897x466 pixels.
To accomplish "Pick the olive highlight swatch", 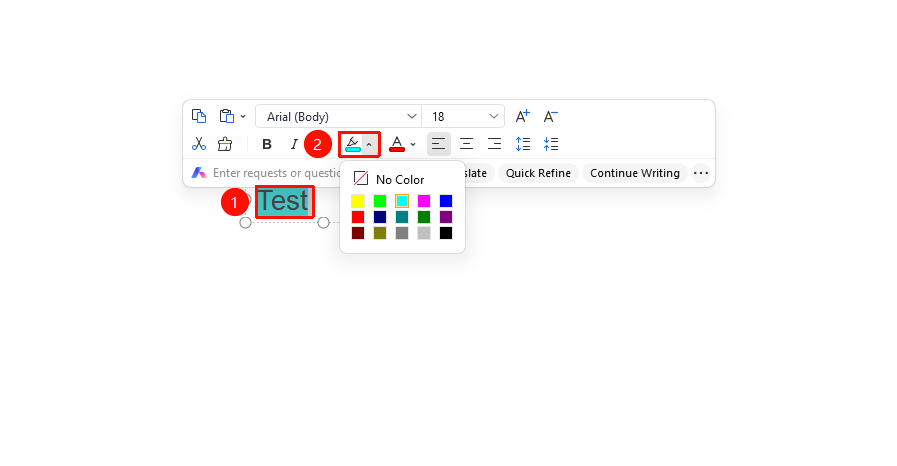I will click(380, 233).
